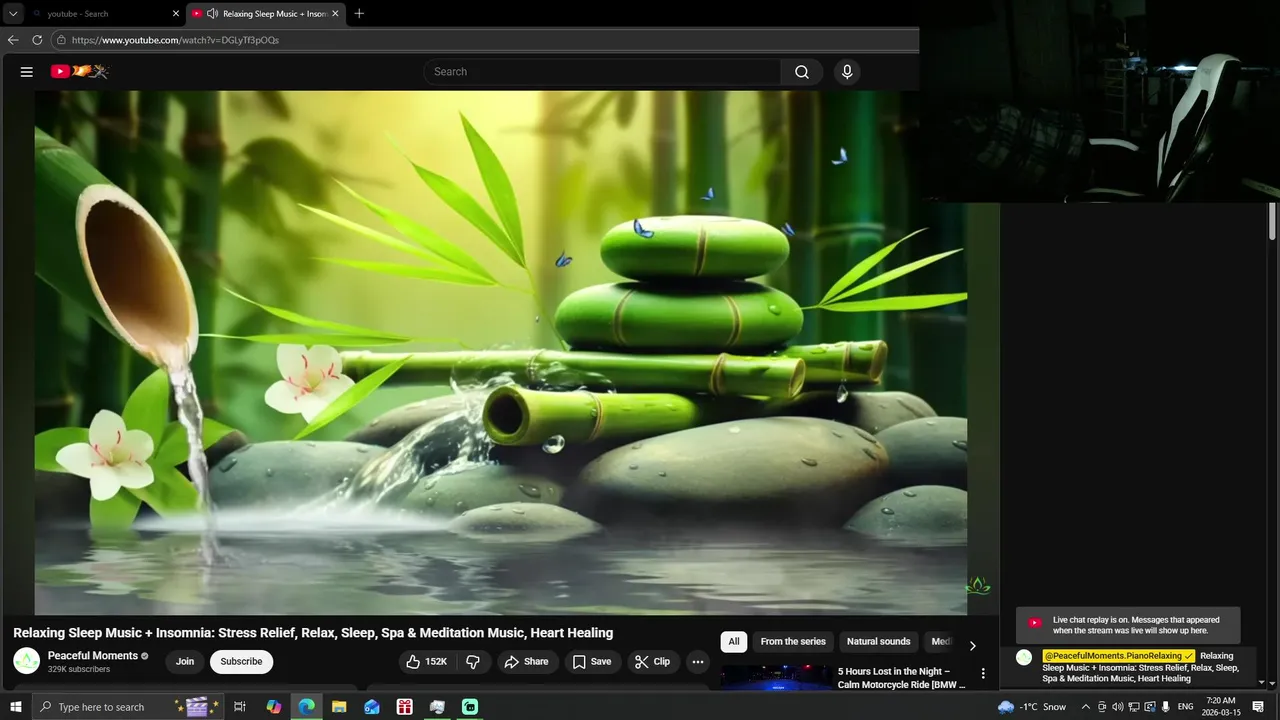Go back in the browser

pos(13,40)
